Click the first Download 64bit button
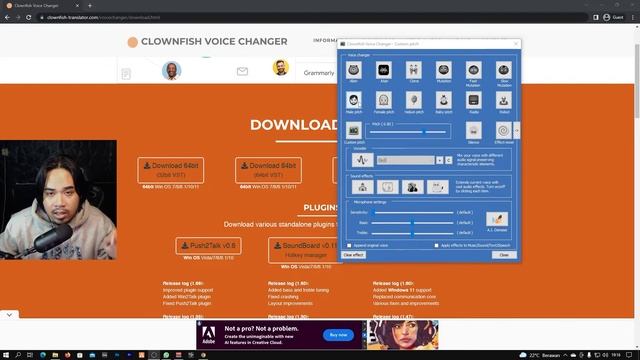 coord(171,170)
